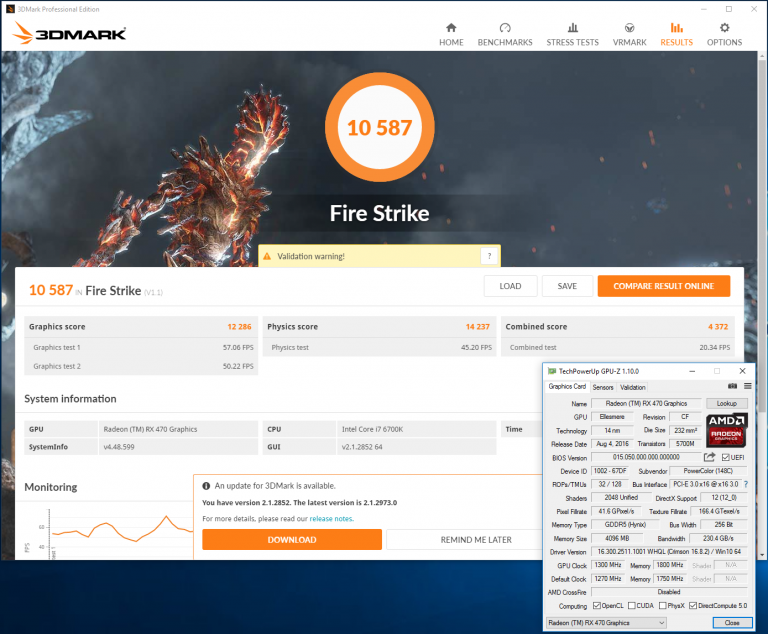Toggle the CUDA checkbox
This screenshot has height=634, width=768.
click(632, 606)
